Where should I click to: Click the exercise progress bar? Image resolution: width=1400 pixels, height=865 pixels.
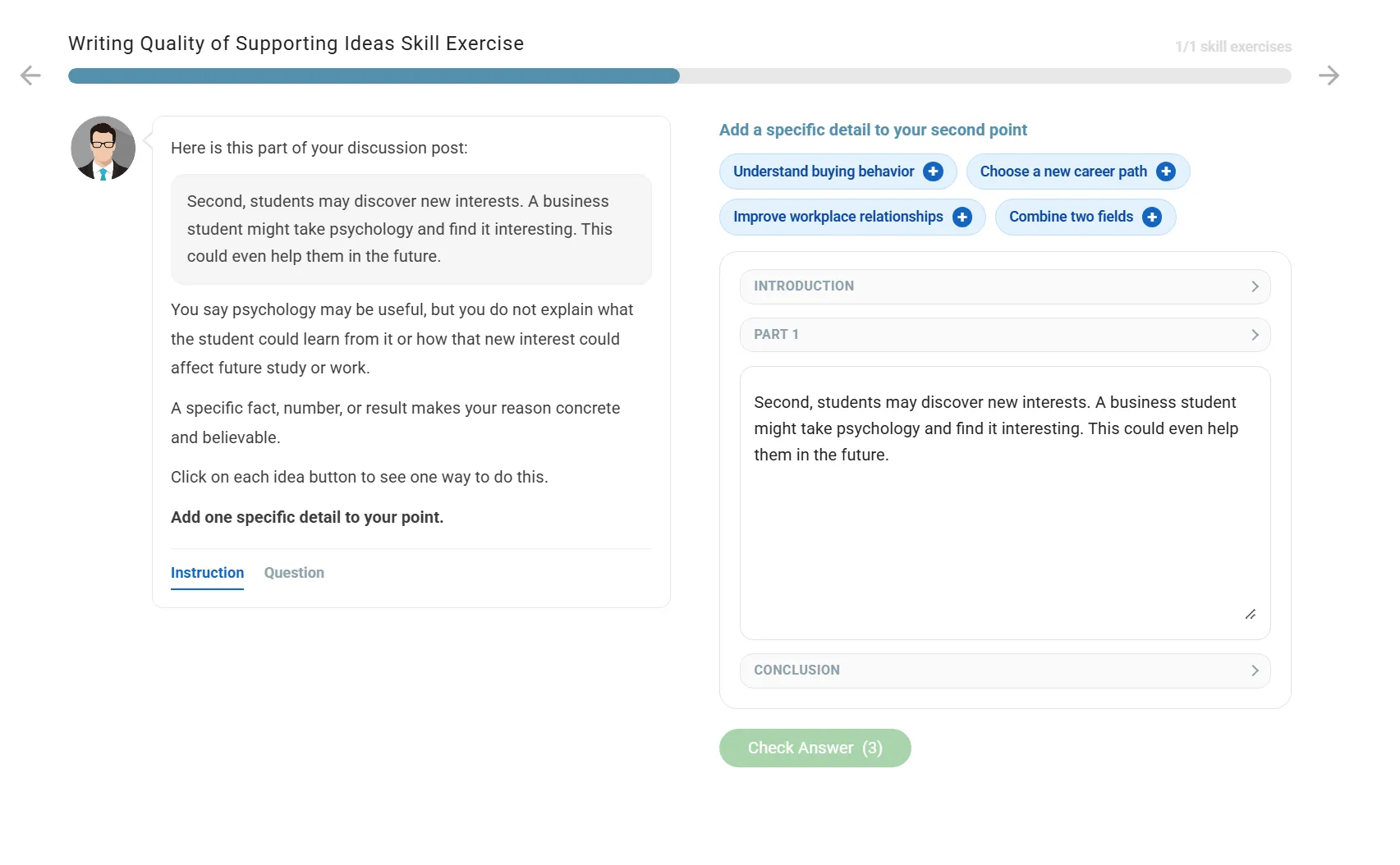coord(680,76)
